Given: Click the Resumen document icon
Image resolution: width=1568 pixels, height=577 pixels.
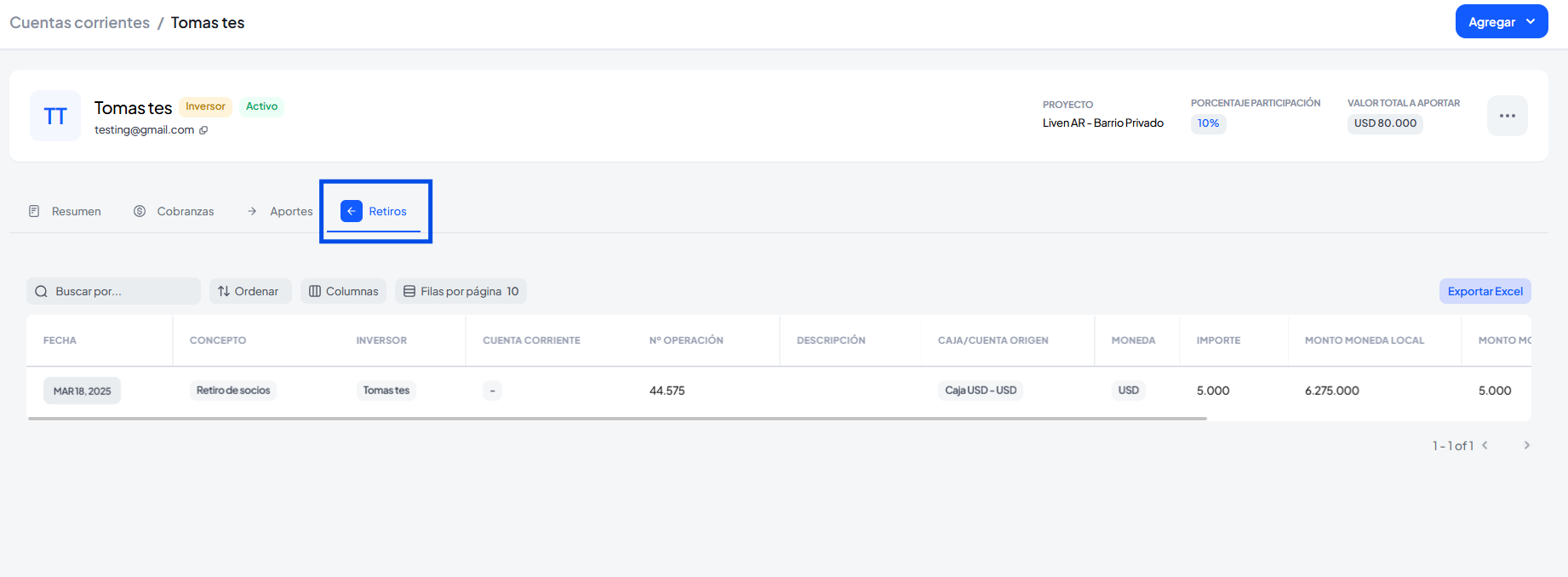Looking at the screenshot, I should (x=34, y=211).
